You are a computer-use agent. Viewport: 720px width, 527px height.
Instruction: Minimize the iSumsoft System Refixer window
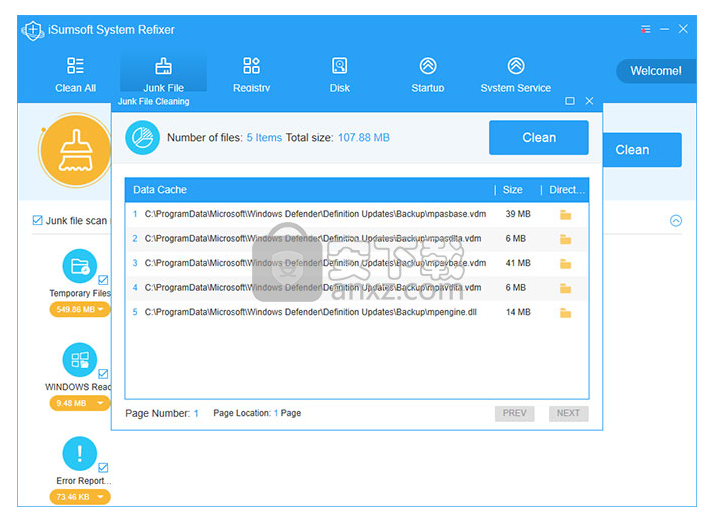coord(664,29)
